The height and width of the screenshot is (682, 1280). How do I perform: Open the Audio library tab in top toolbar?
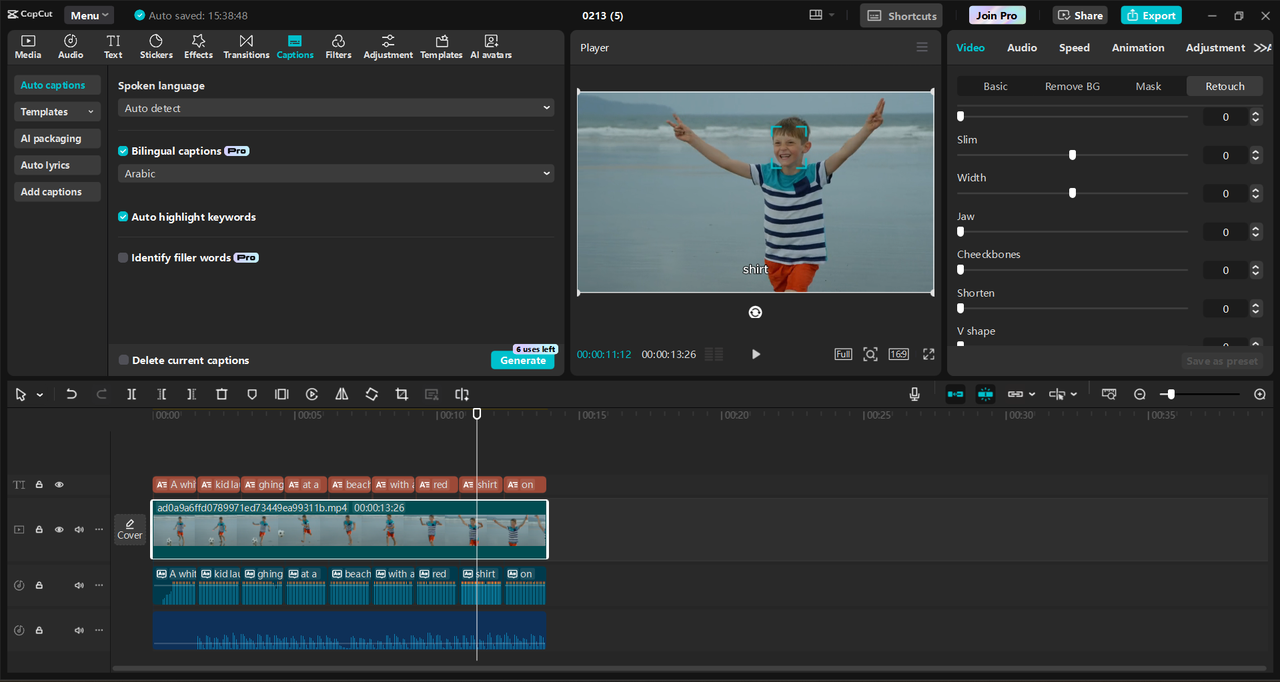click(71, 47)
